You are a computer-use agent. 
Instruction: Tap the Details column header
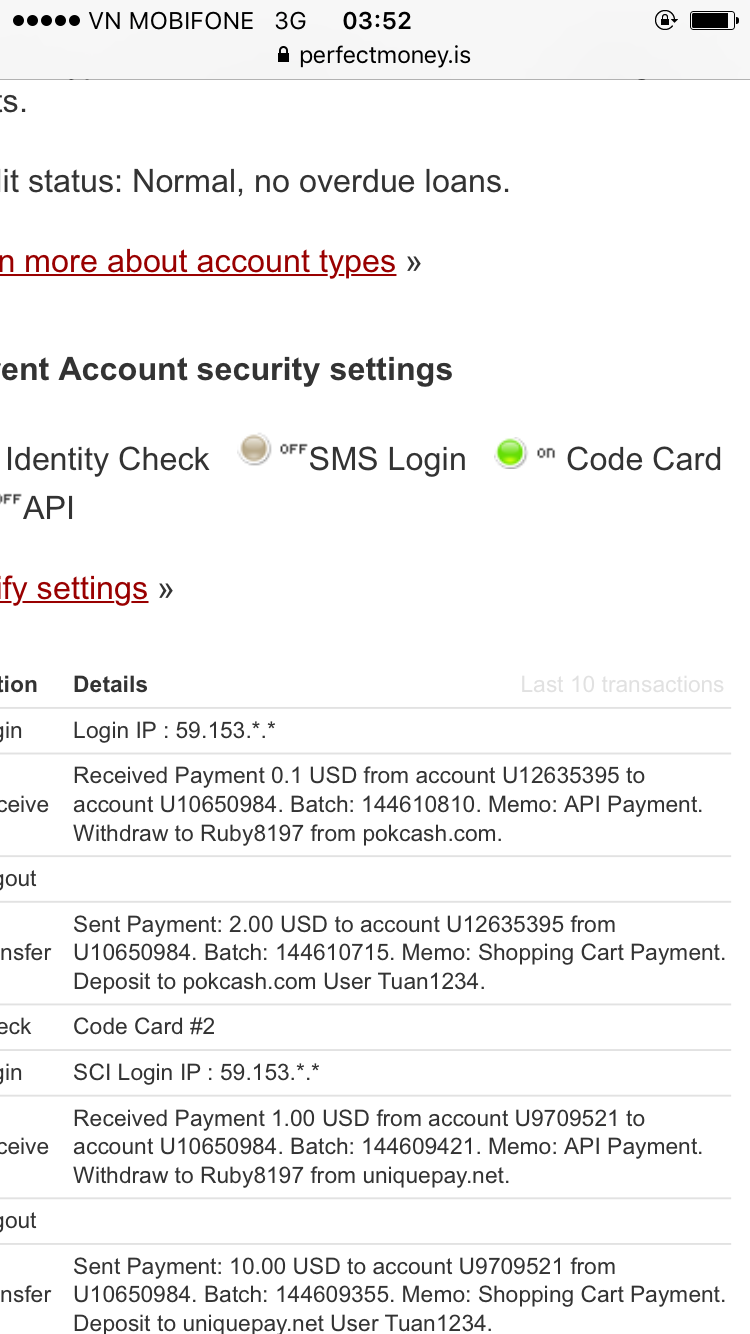110,685
